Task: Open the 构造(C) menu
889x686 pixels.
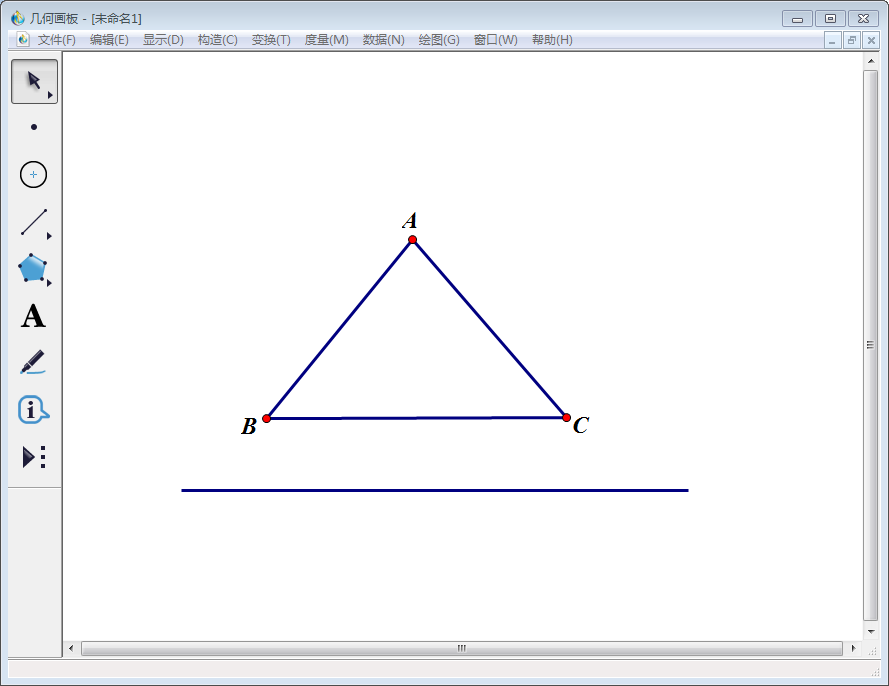Action: [217, 40]
